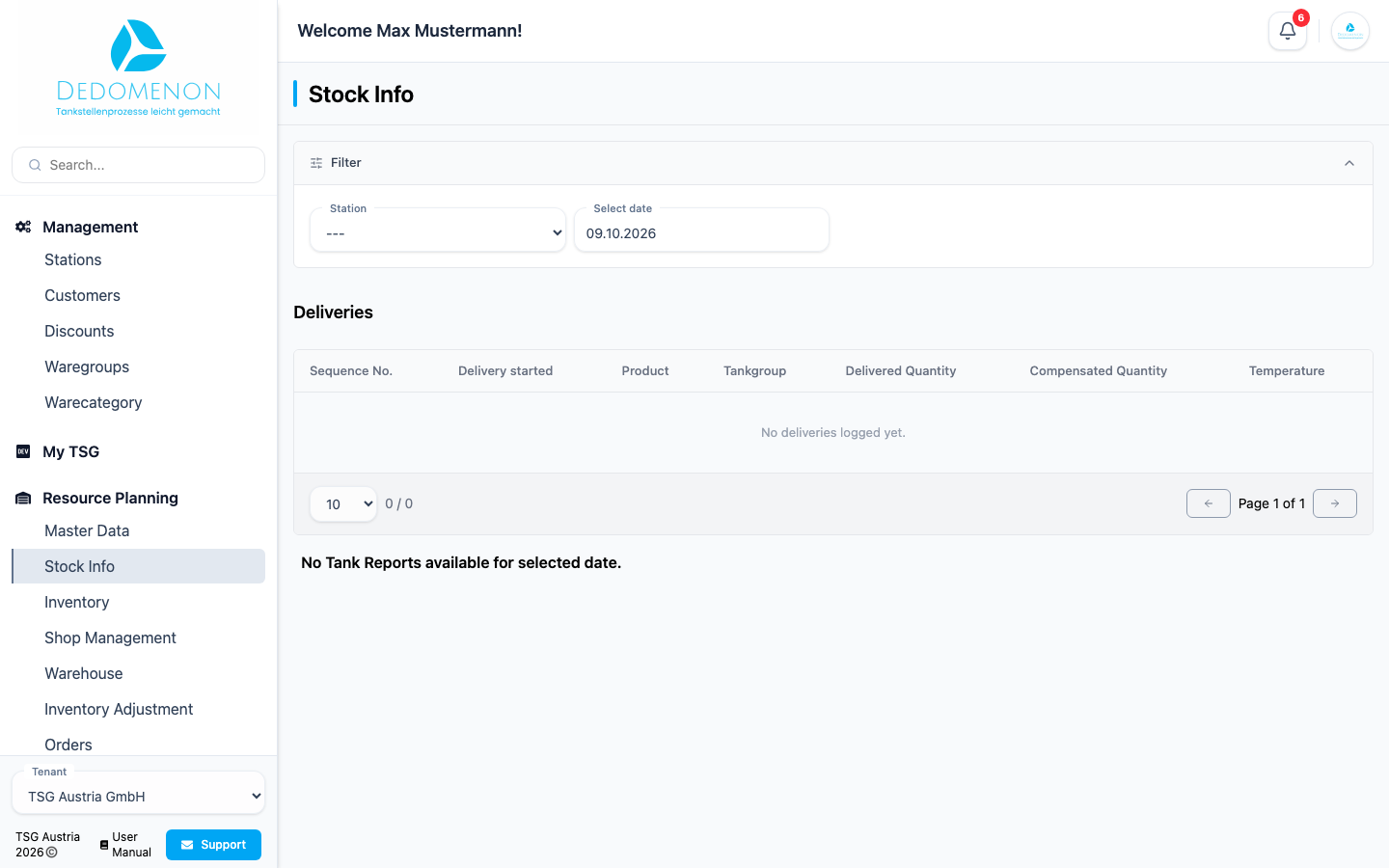This screenshot has height=868, width=1389.
Task: Click the Management gears icon
Action: (x=23, y=227)
